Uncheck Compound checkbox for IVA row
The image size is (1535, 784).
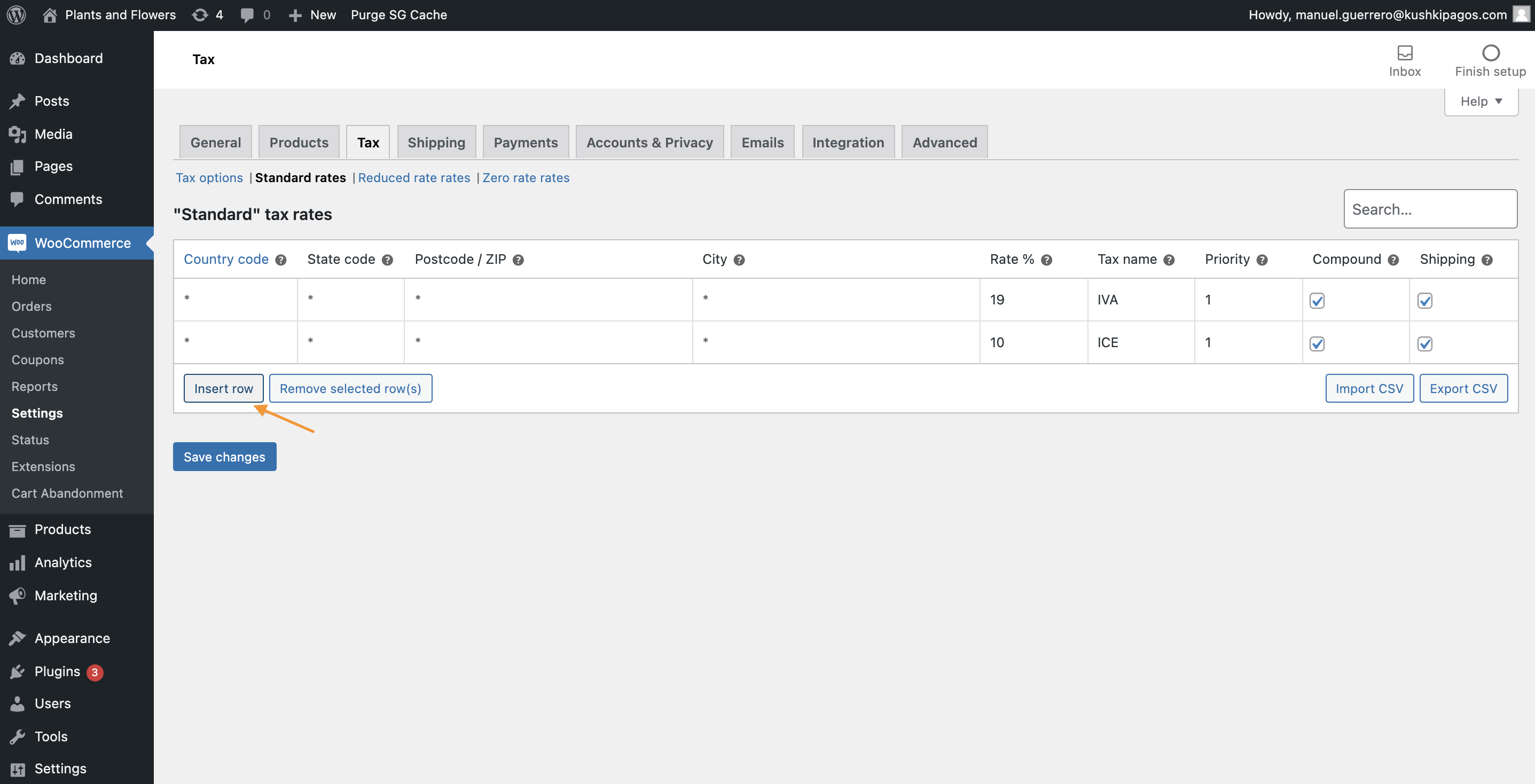tap(1317, 301)
